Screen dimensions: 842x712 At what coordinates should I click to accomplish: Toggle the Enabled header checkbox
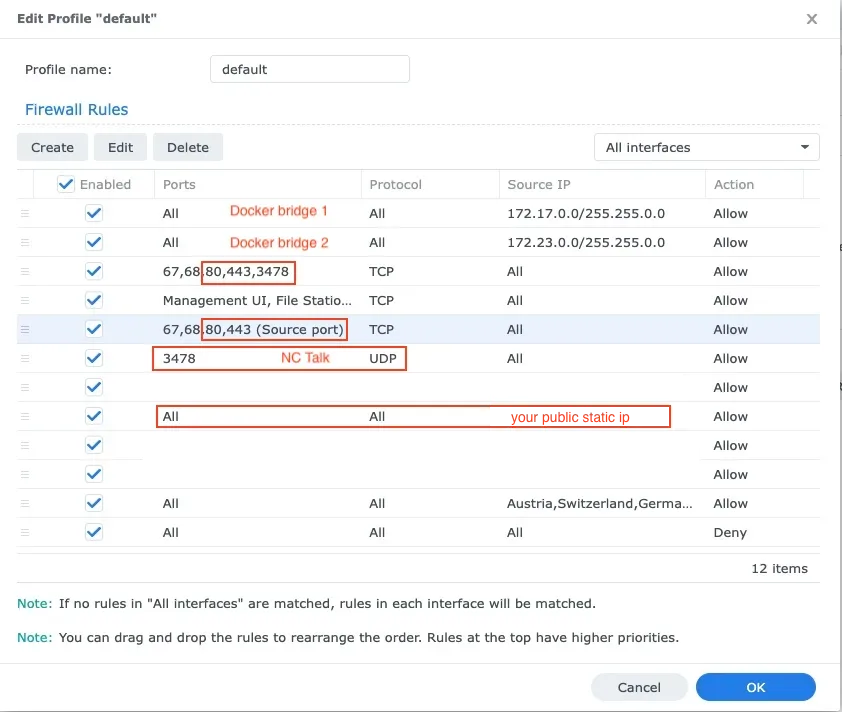(x=66, y=184)
